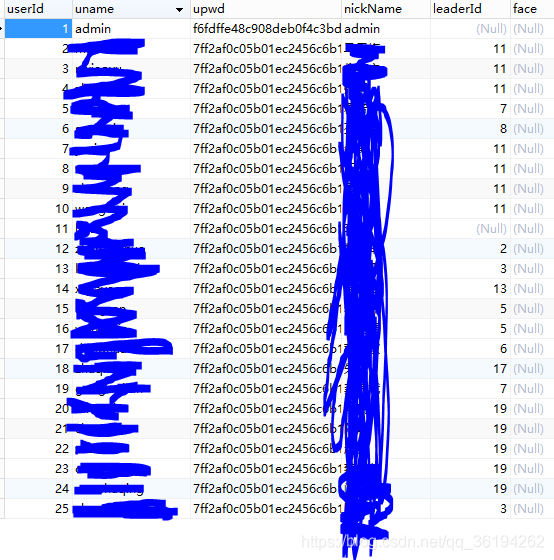Open the uname column header dropdown arrow
Image resolution: width=554 pixels, height=560 pixels.
179,10
